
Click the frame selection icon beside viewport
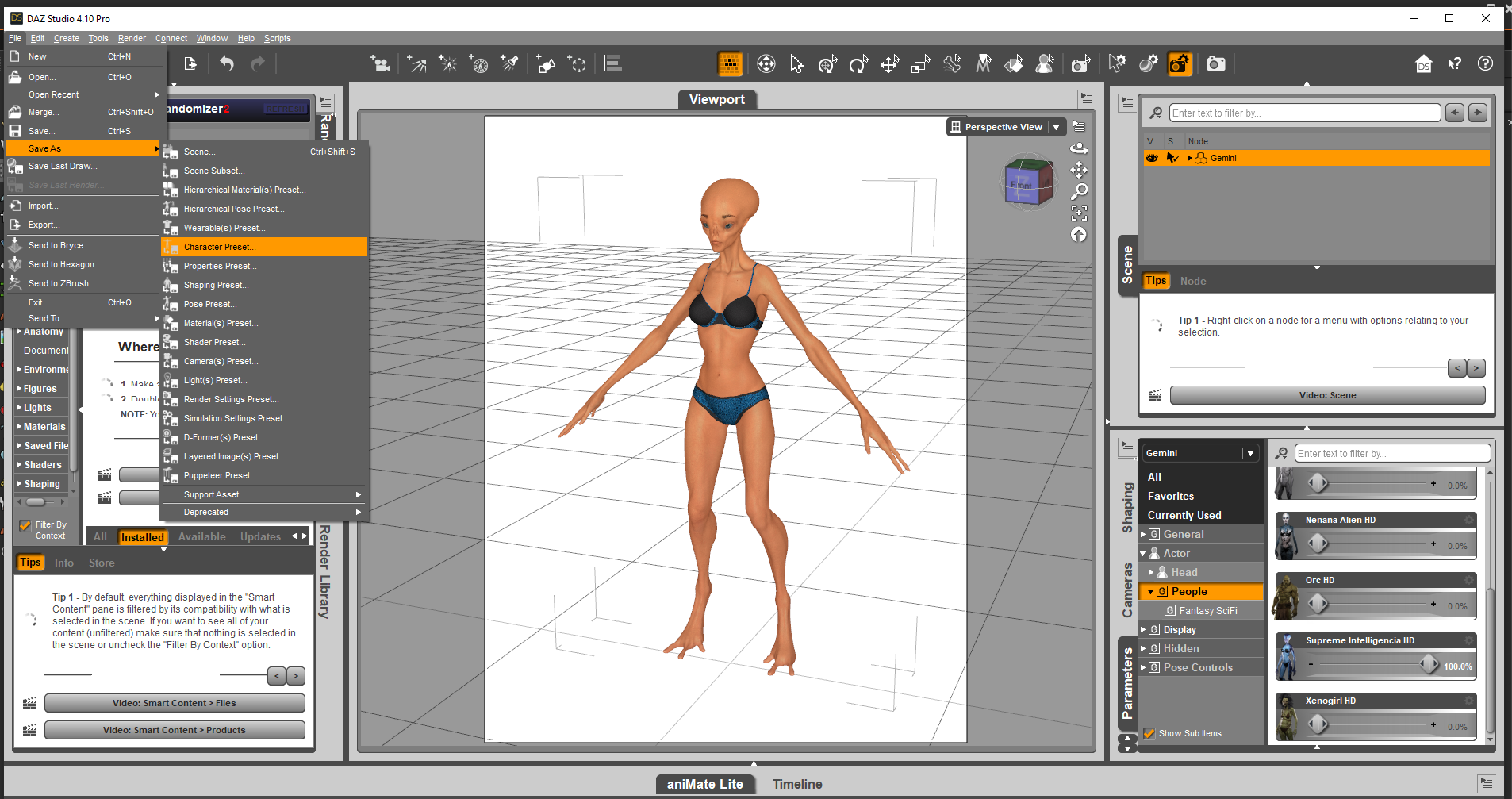pos(1079,213)
